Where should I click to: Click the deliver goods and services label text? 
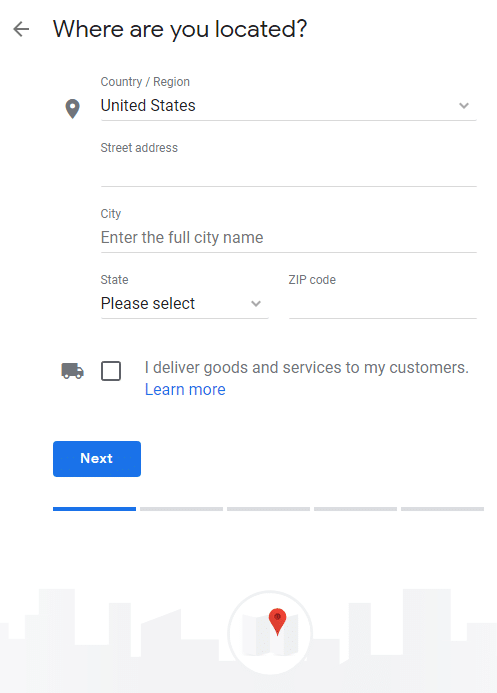pyautogui.click(x=307, y=368)
